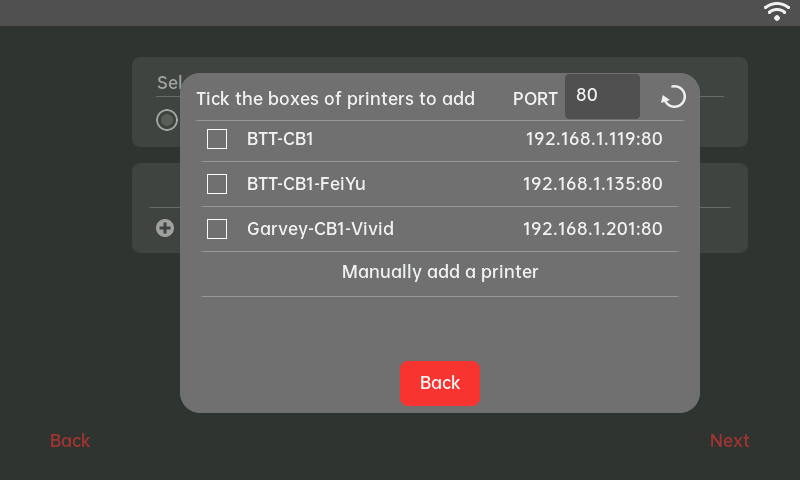This screenshot has height=480, width=800.
Task: Select the partially hidden radio button
Action: (166, 120)
